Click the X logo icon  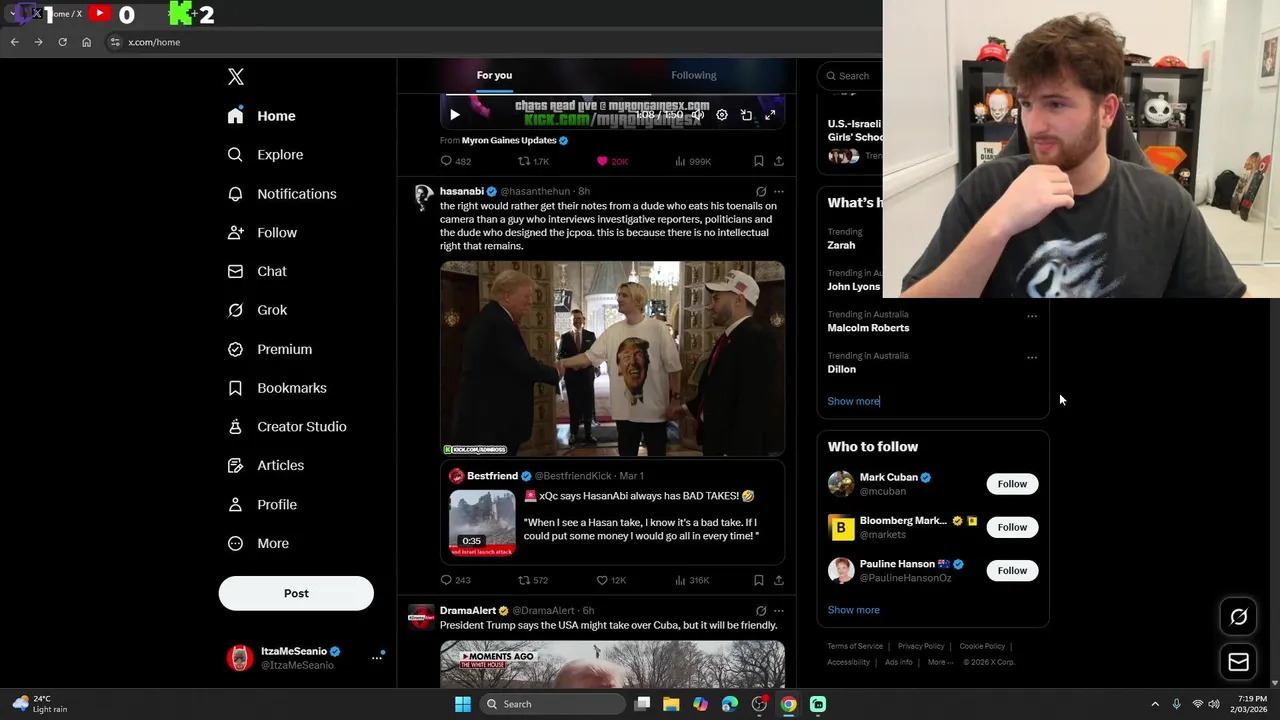click(x=236, y=77)
